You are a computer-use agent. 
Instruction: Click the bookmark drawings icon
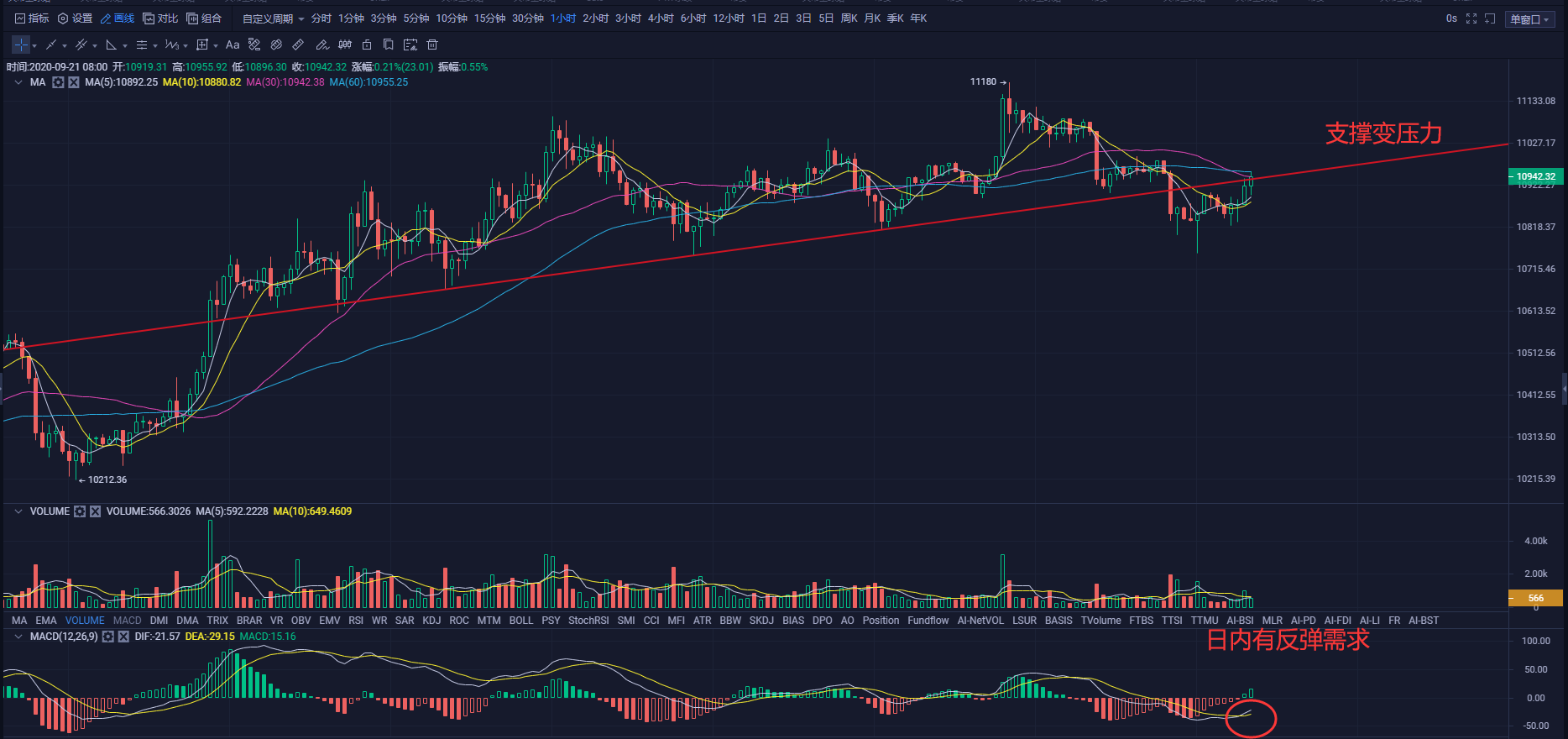[388, 45]
